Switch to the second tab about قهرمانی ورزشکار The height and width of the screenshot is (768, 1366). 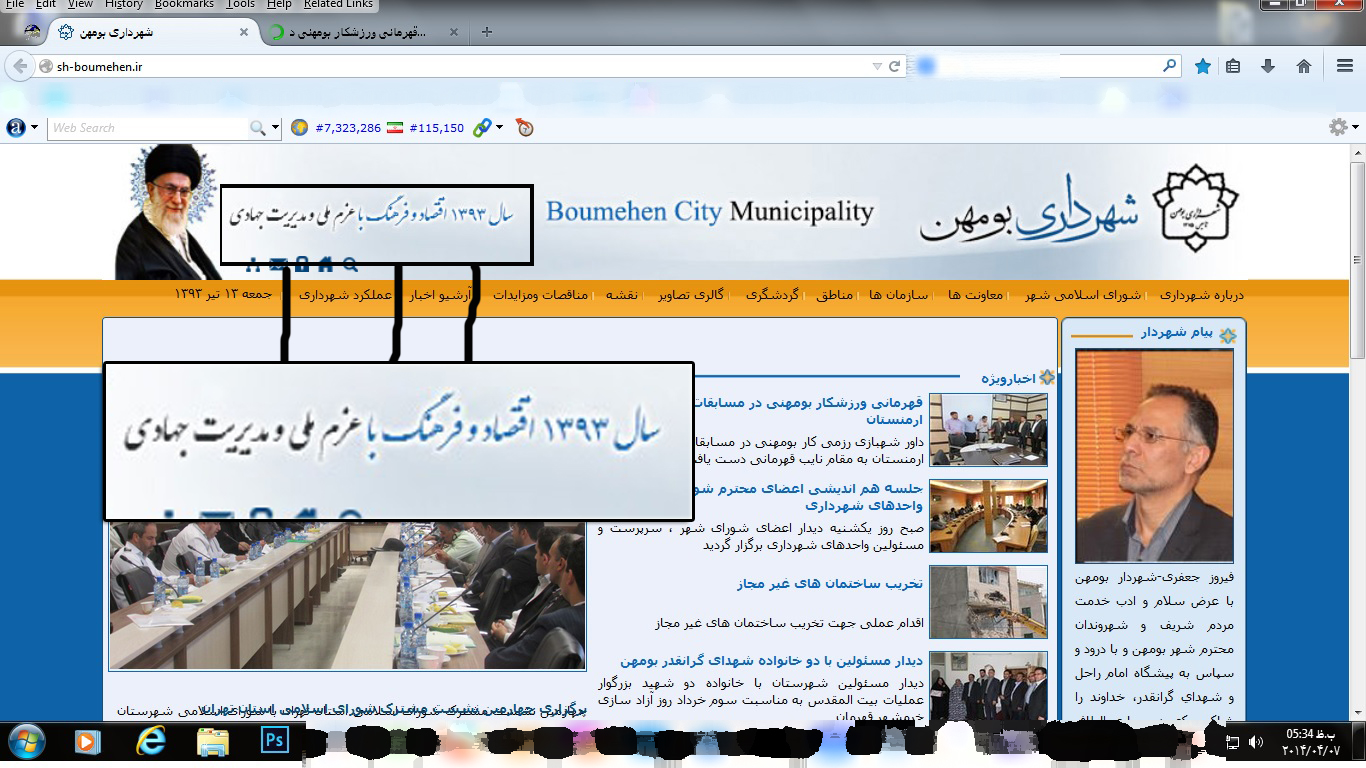pyautogui.click(x=360, y=32)
